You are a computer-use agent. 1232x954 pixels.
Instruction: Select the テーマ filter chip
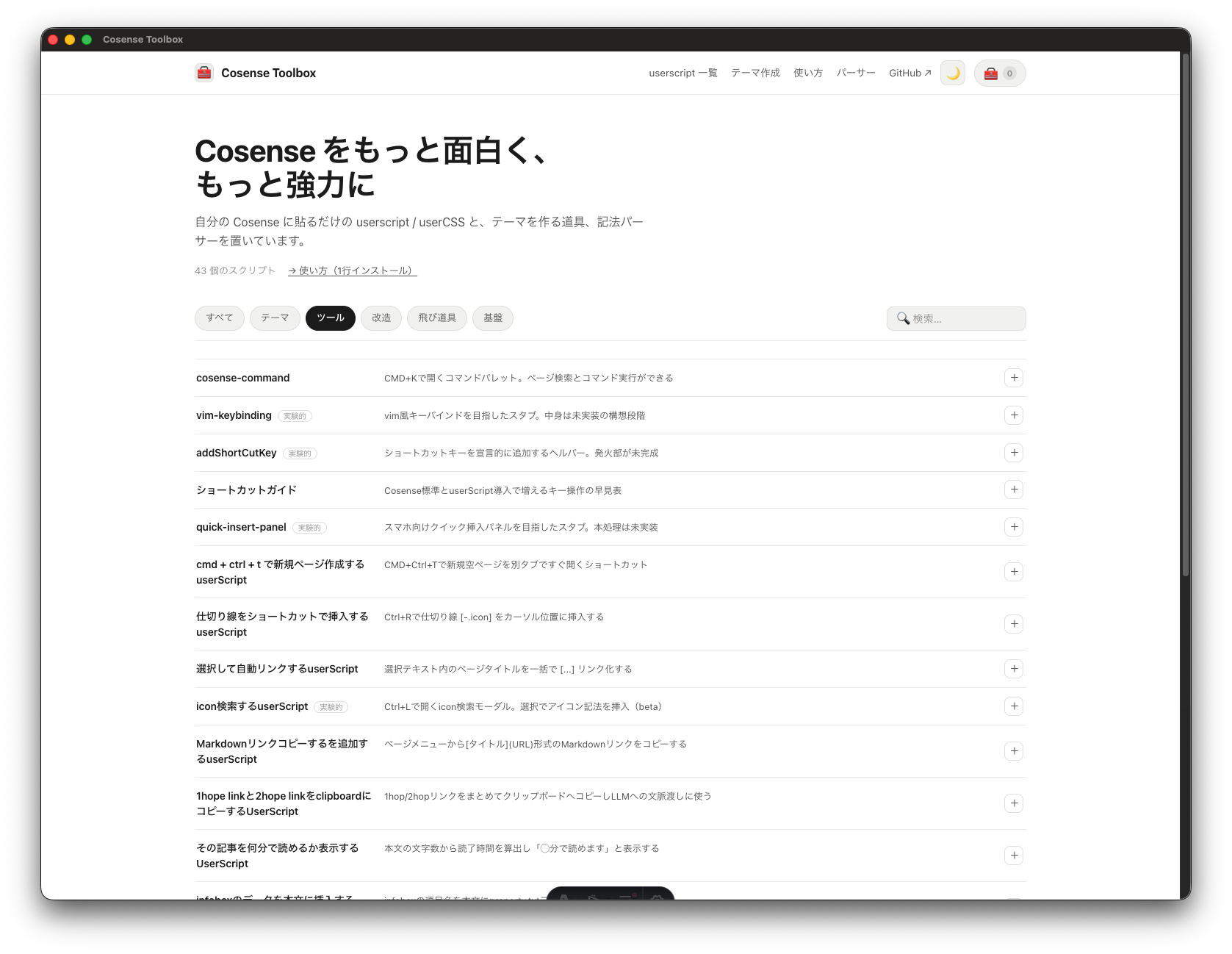[275, 318]
